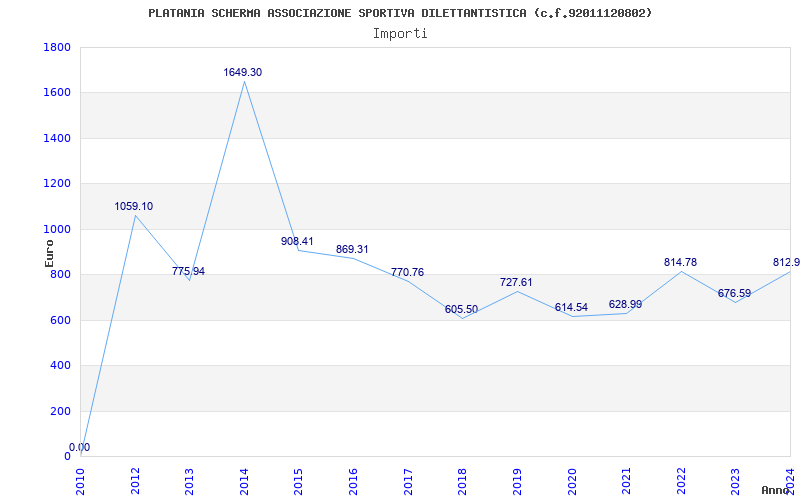Click the 600 y-axis tick label
This screenshot has width=800, height=500.
[61, 320]
